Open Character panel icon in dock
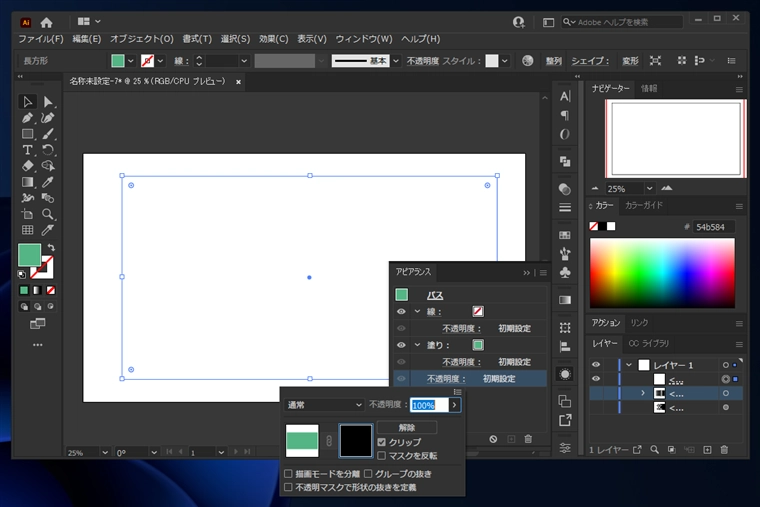This screenshot has width=760, height=507. 565,96
